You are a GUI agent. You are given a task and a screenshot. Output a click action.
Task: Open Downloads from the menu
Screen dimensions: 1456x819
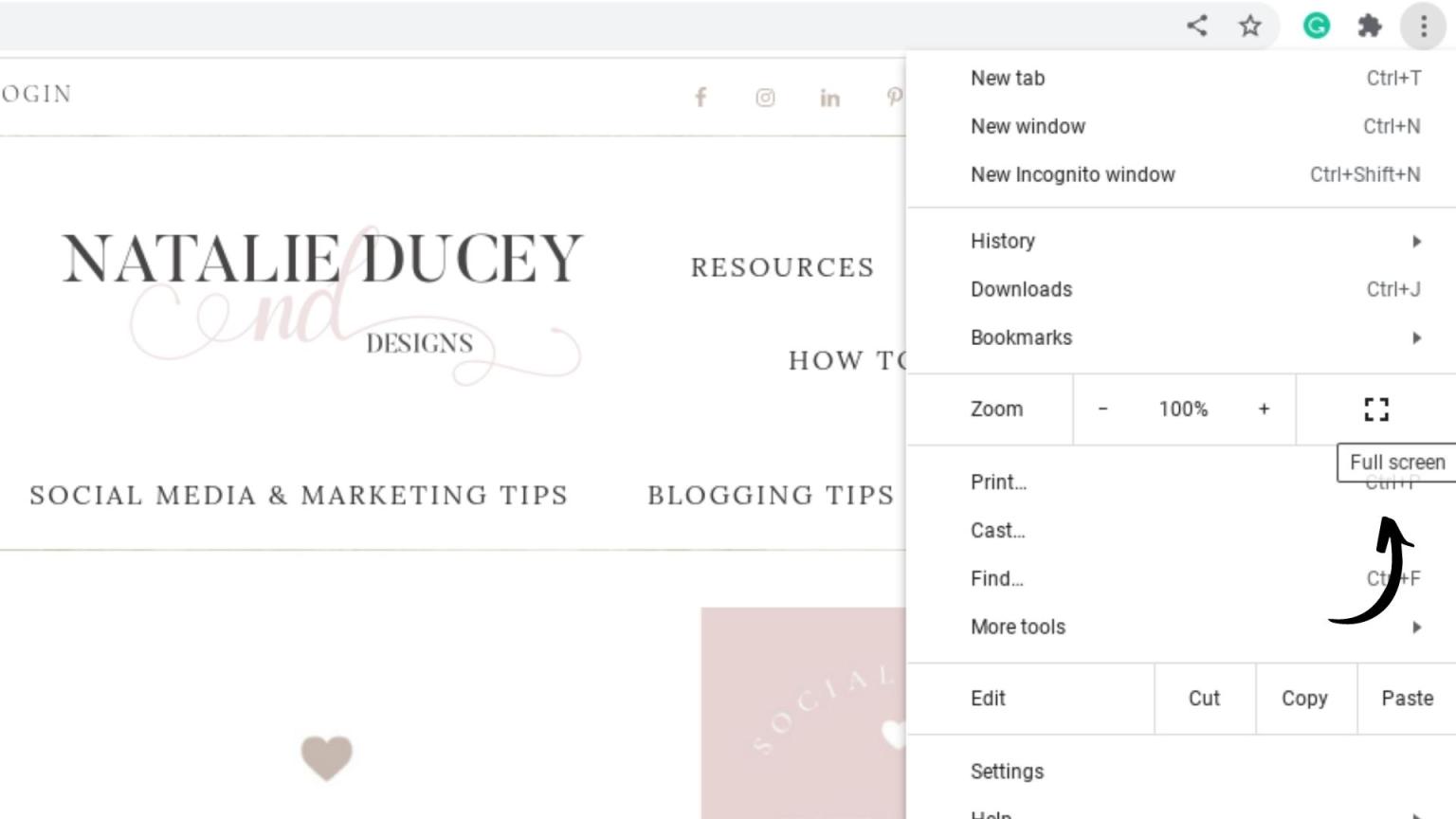tap(1181, 290)
